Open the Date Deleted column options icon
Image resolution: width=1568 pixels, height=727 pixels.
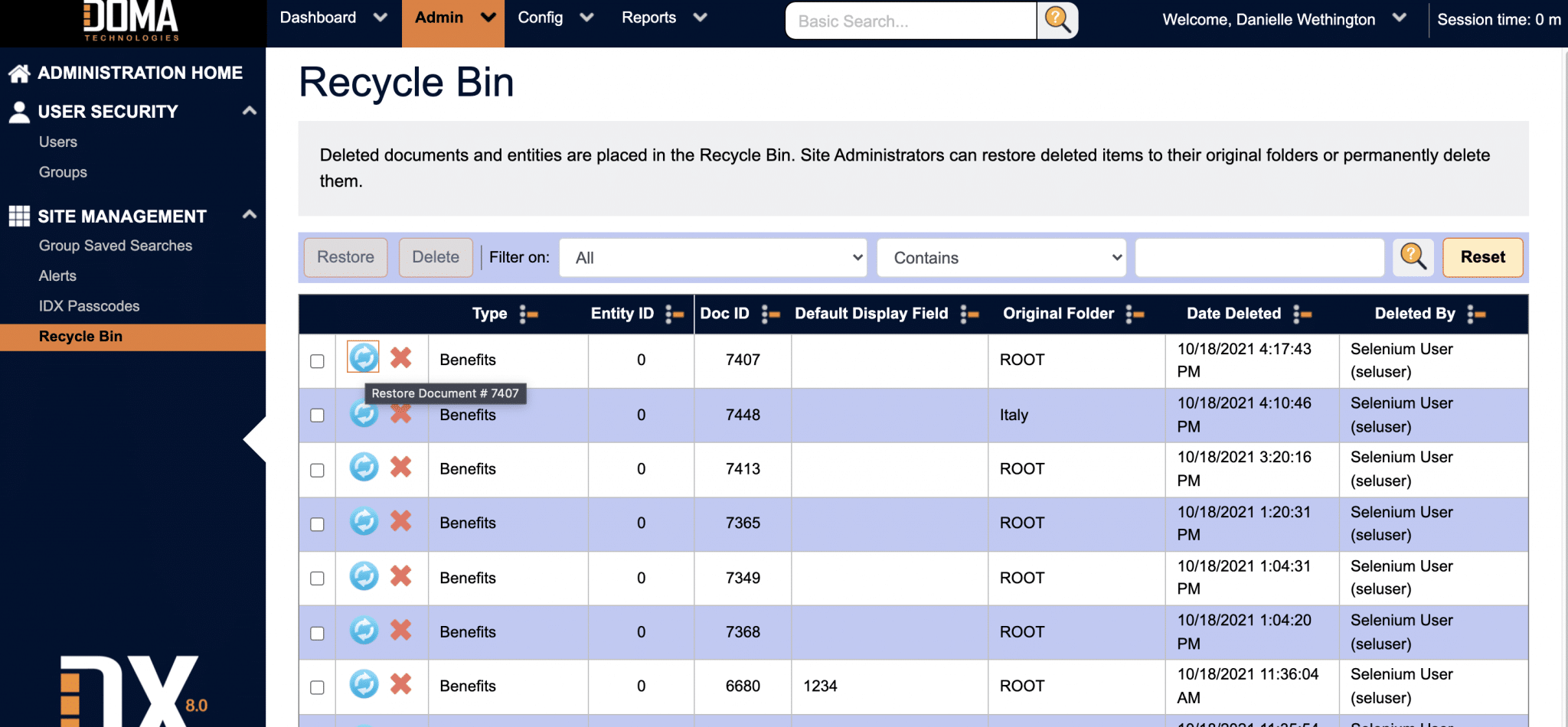(1302, 314)
